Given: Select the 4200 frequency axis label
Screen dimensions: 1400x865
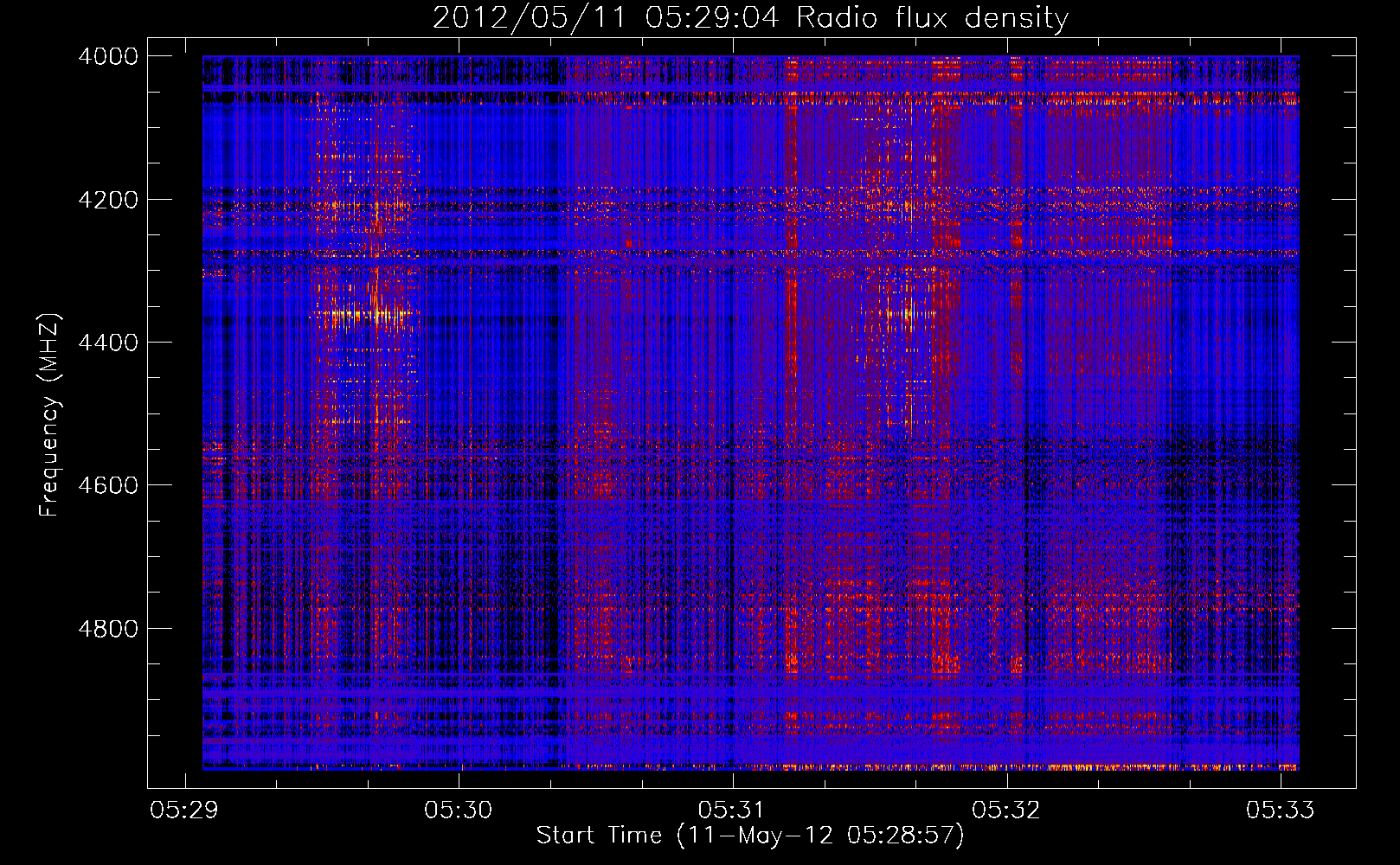Looking at the screenshot, I should tap(108, 200).
